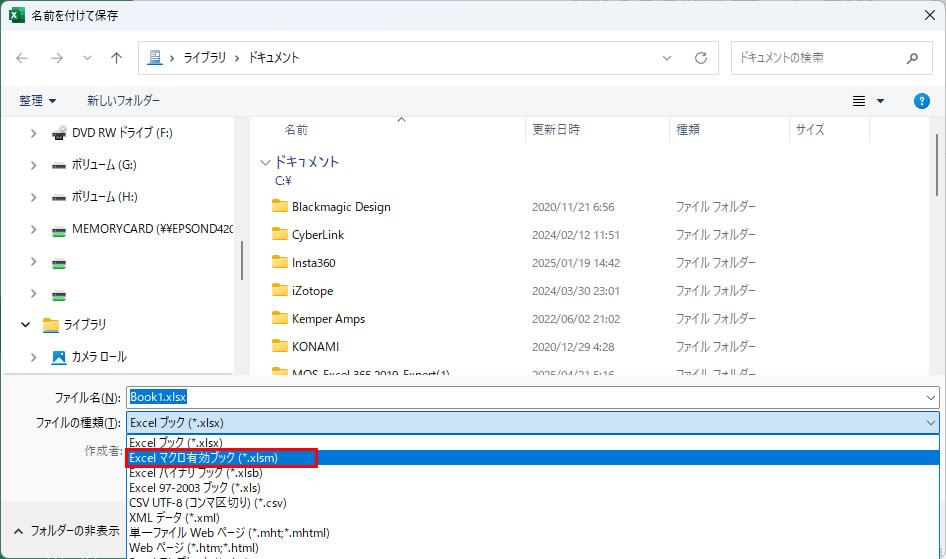This screenshot has height=559, width=946.
Task: Click the PC icon in address bar
Action: tap(155, 57)
